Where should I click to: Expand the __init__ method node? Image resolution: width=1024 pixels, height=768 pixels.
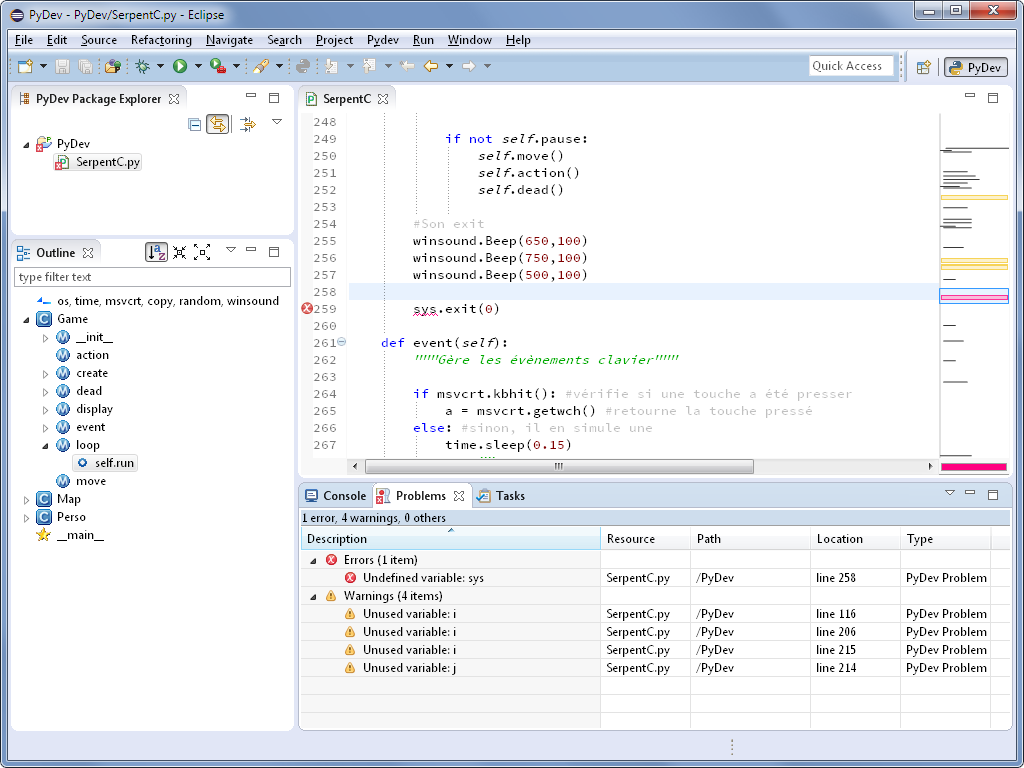[x=45, y=338]
